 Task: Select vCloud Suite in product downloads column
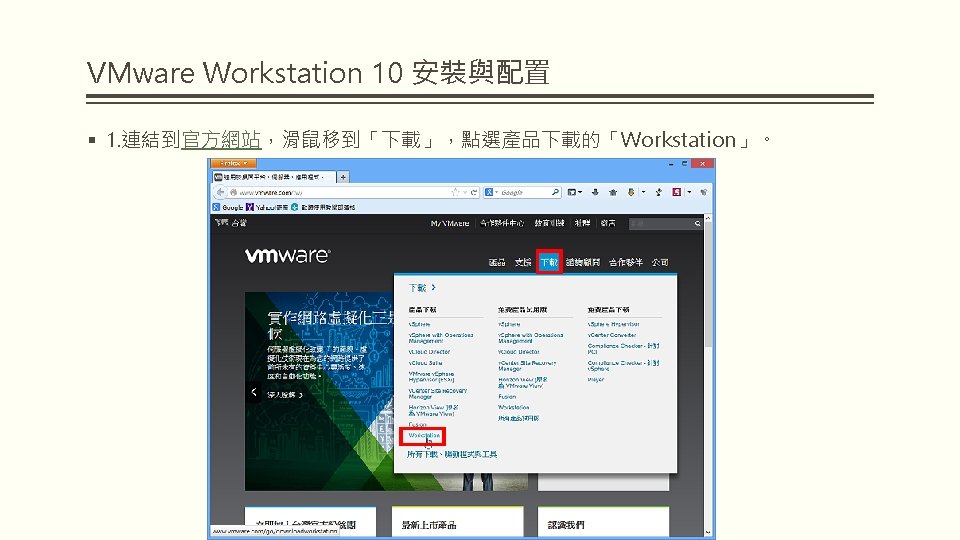point(426,363)
